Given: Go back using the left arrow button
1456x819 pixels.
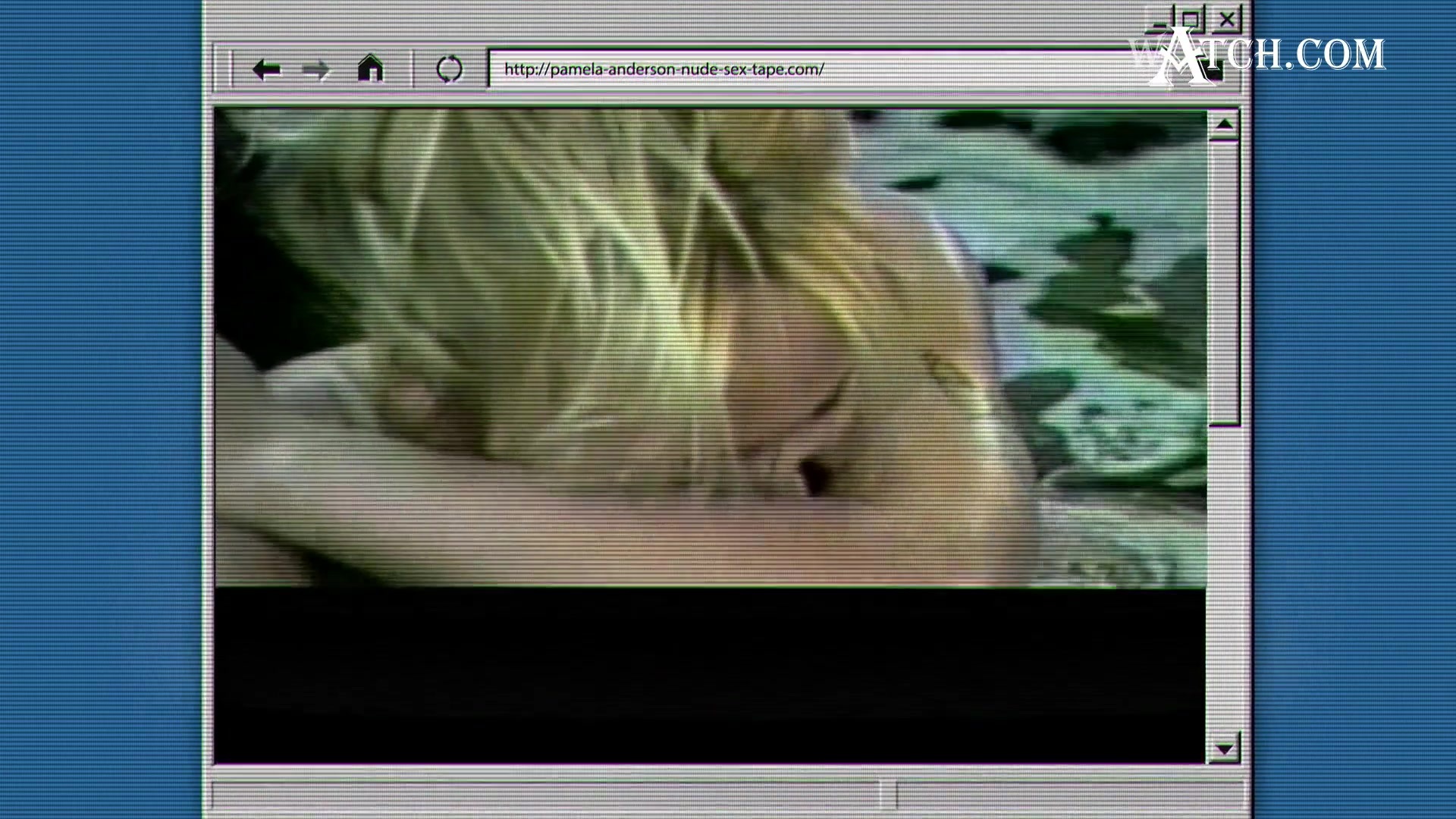Looking at the screenshot, I should [266, 70].
